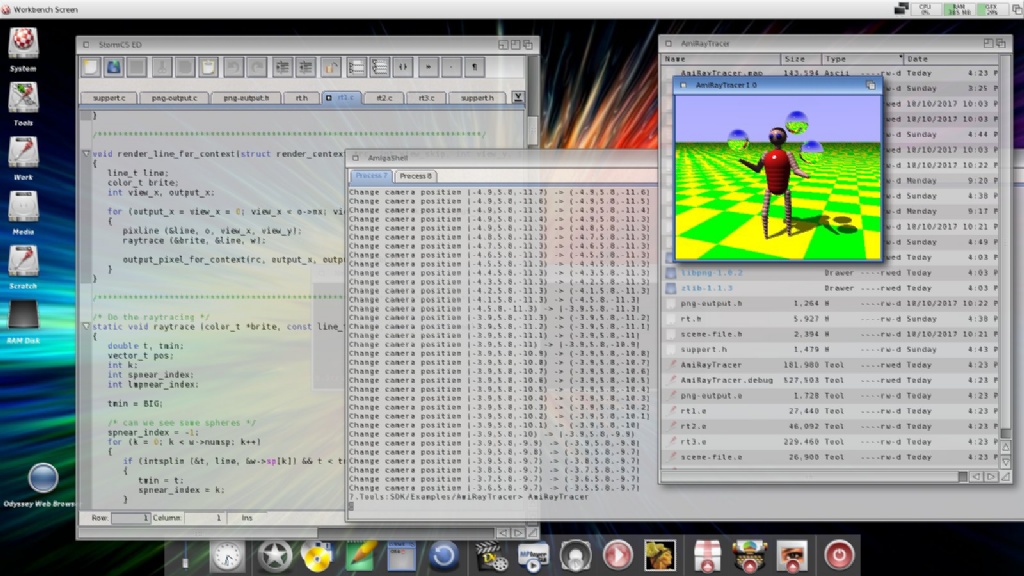The width and height of the screenshot is (1024, 576).
Task: Select the rt.h editor tab
Action: tap(302, 98)
